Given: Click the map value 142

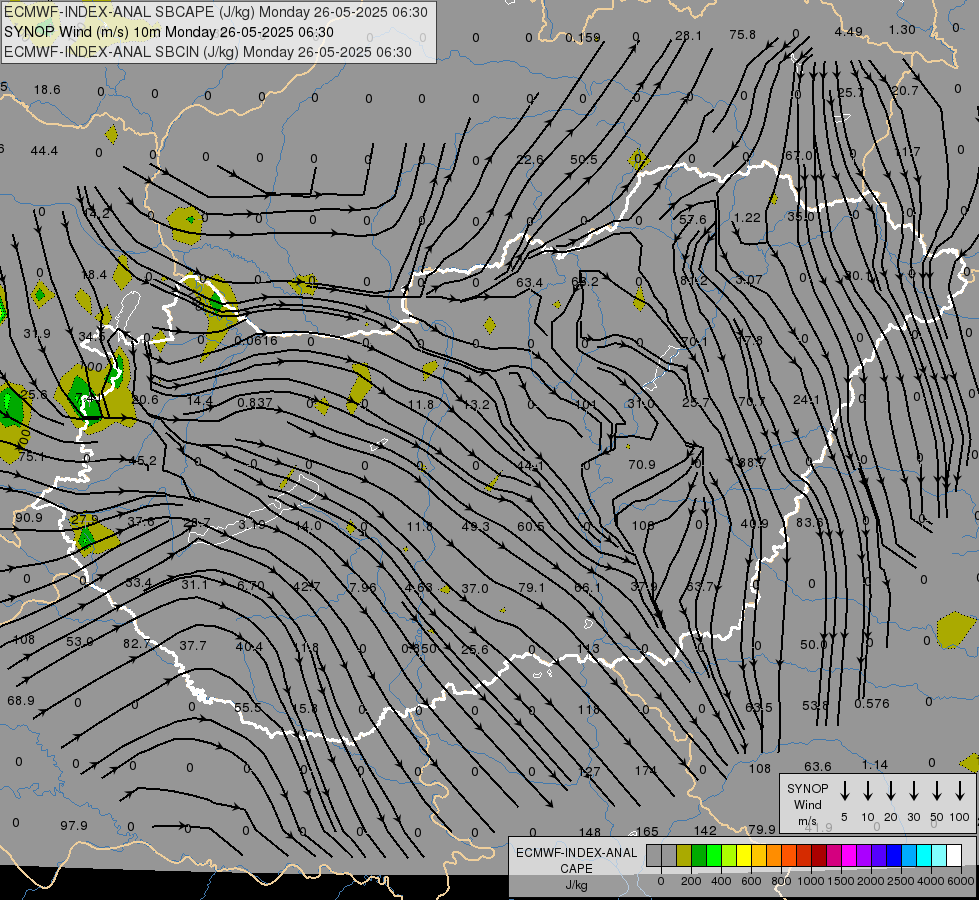Looking at the screenshot, I should pos(705,830).
